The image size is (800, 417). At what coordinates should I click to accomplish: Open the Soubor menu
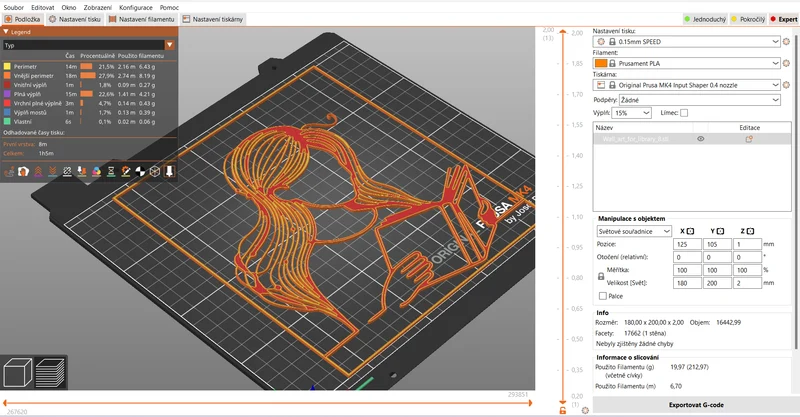14,8
